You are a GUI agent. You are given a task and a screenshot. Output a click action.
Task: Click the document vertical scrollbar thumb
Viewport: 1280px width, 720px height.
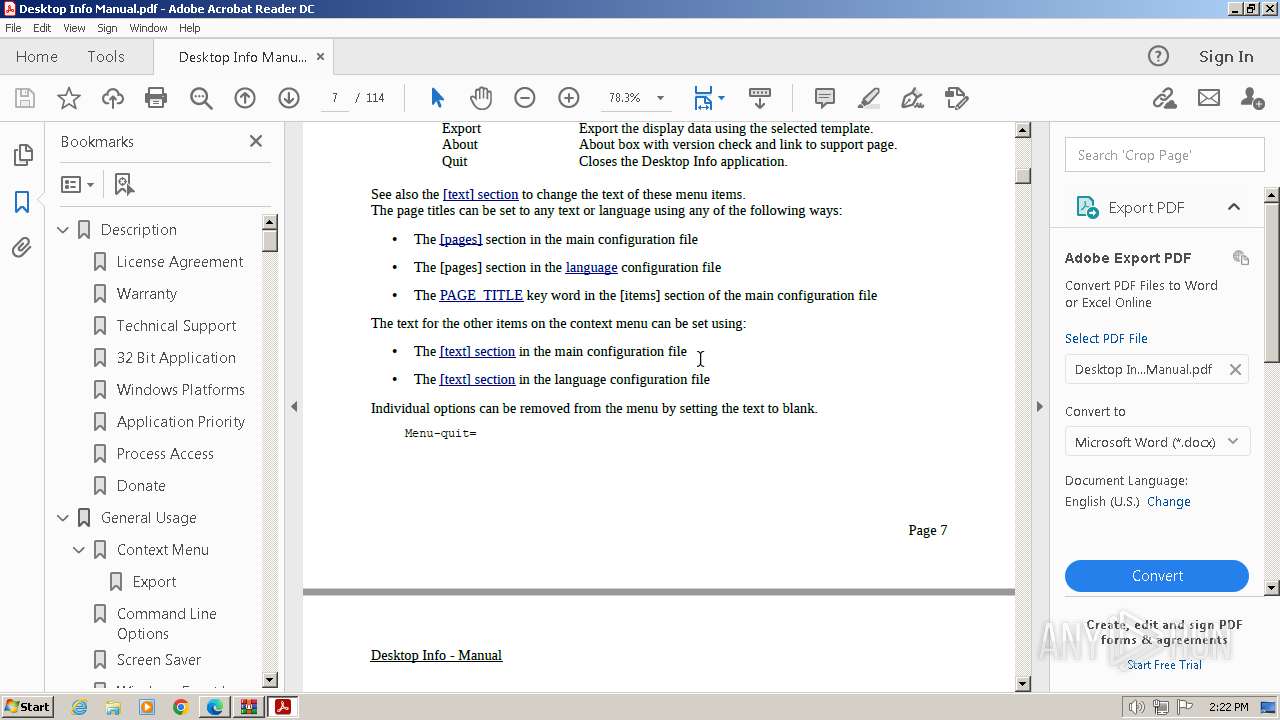1023,176
